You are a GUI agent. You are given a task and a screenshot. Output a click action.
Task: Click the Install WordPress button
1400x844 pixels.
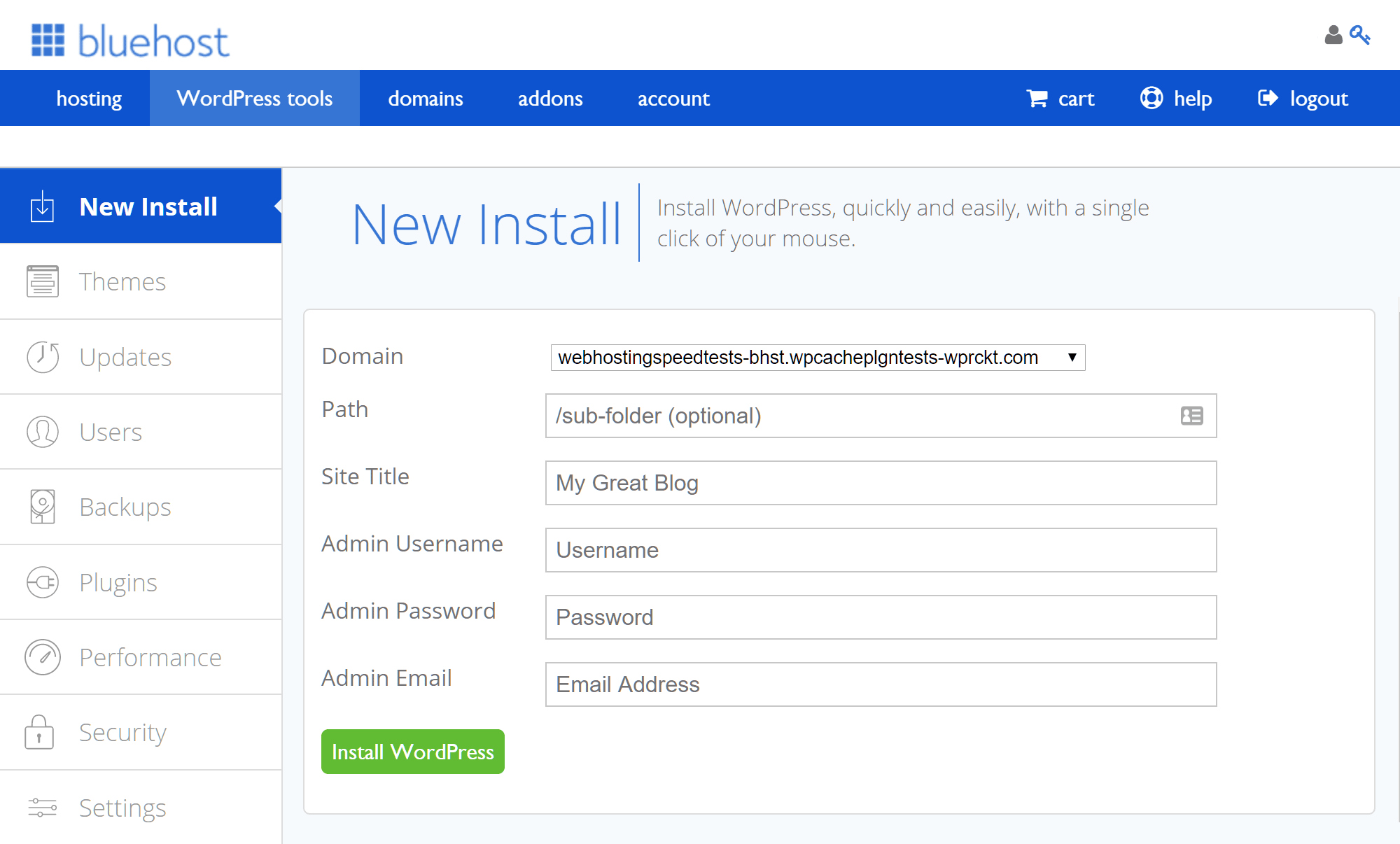(x=413, y=751)
